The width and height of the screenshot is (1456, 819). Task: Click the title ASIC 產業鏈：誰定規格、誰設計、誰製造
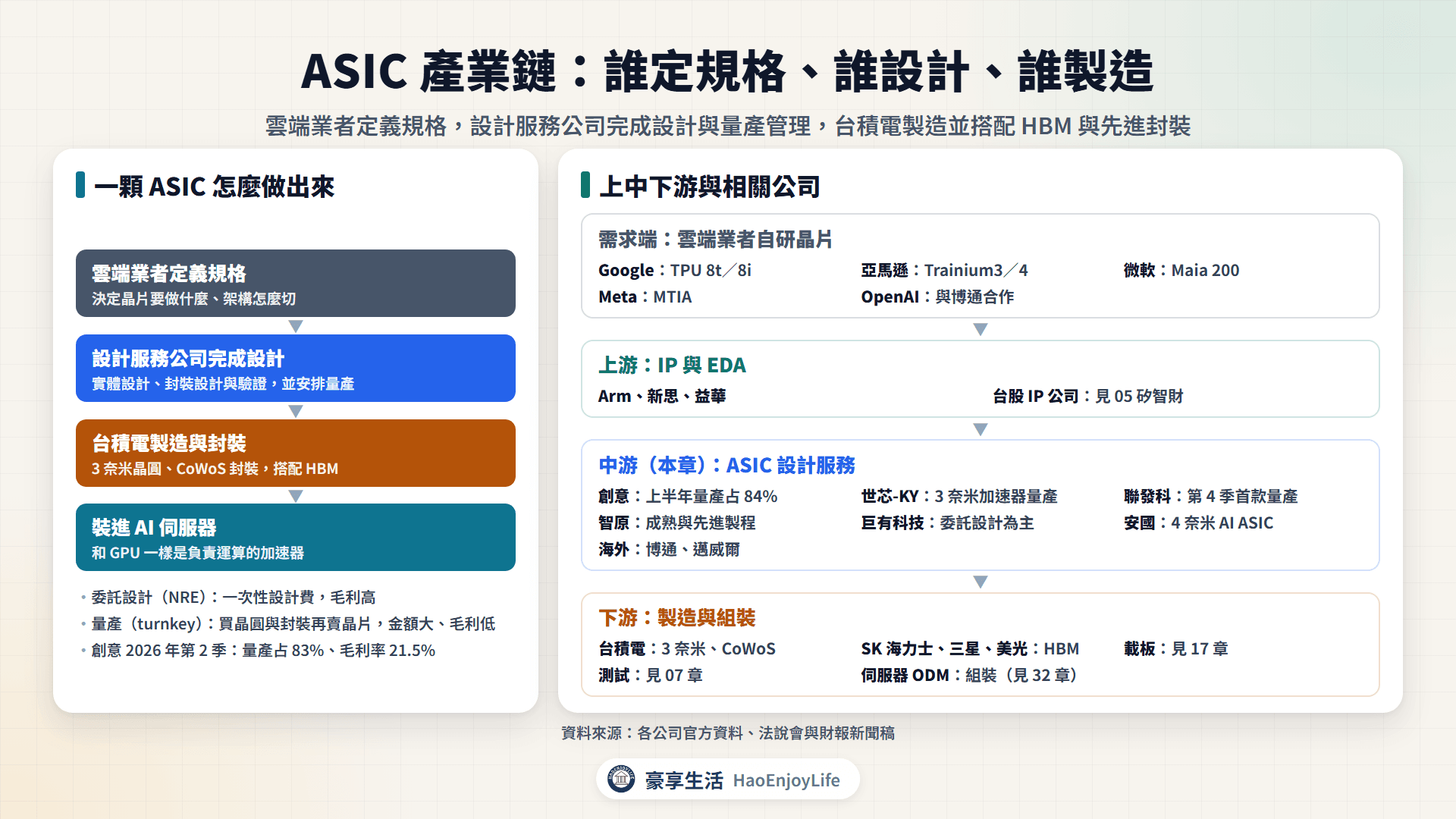pyautogui.click(x=727, y=71)
